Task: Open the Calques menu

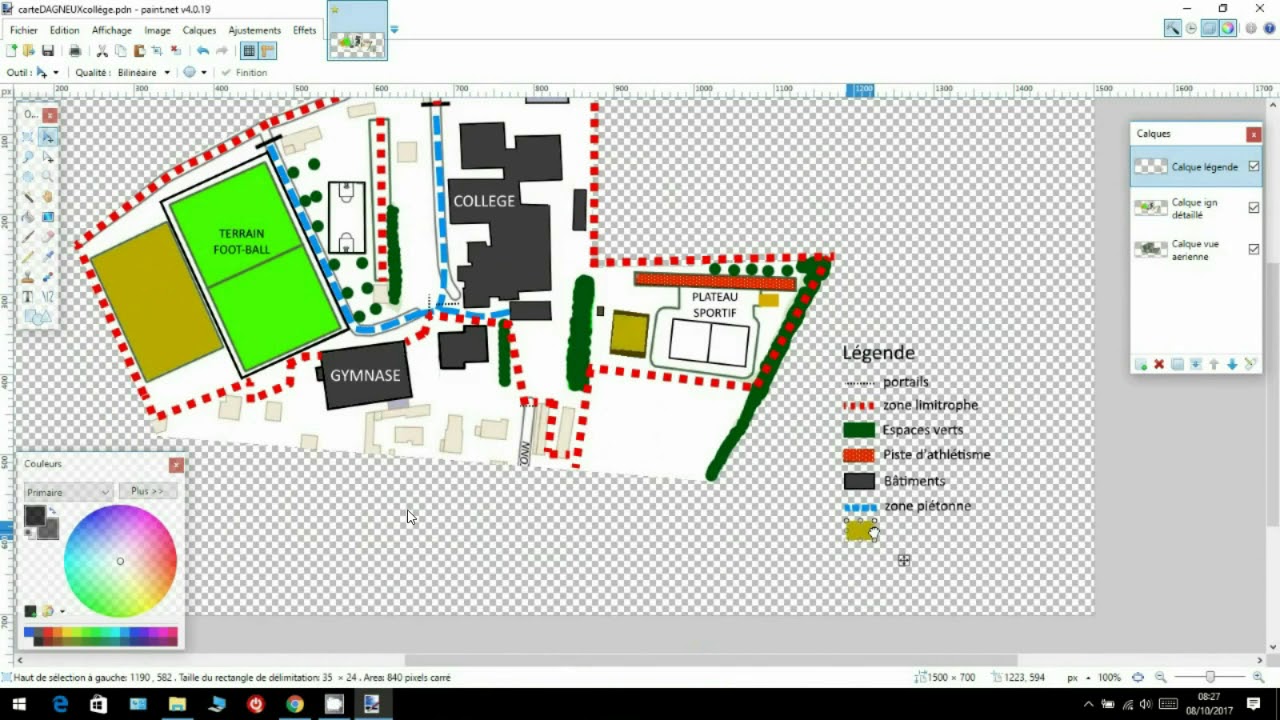Action: pyautogui.click(x=199, y=30)
